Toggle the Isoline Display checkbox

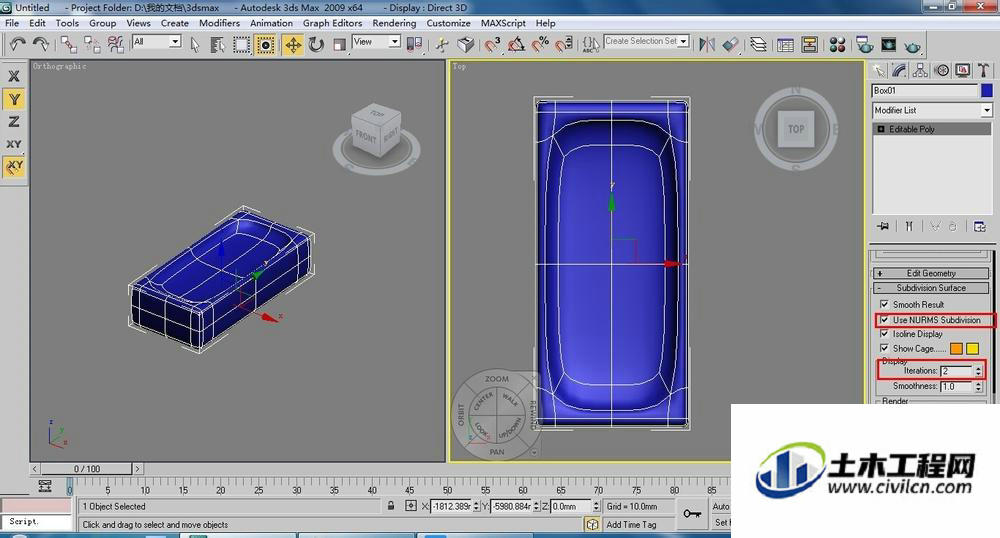[884, 333]
